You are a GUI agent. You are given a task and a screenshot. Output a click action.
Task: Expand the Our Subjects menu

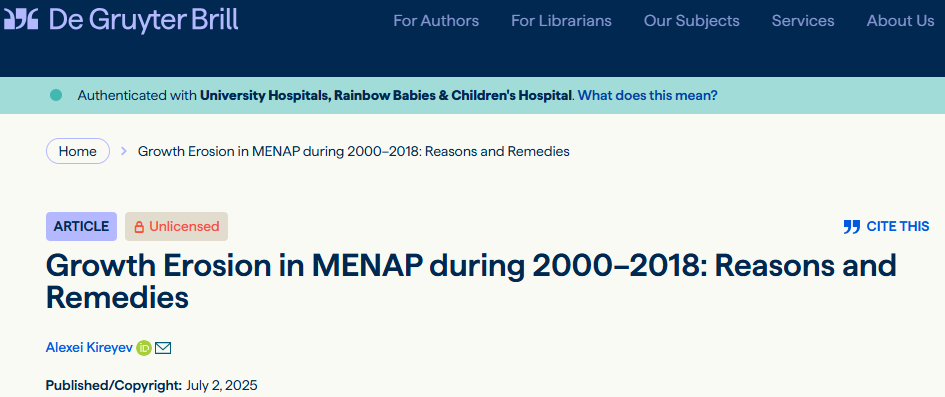[691, 20]
